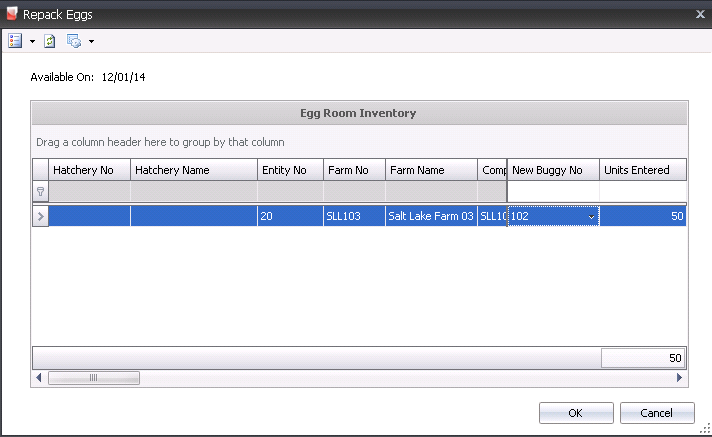Open the New Buggy No dropdown
Viewport: 712px width, 437px height.
click(590, 216)
